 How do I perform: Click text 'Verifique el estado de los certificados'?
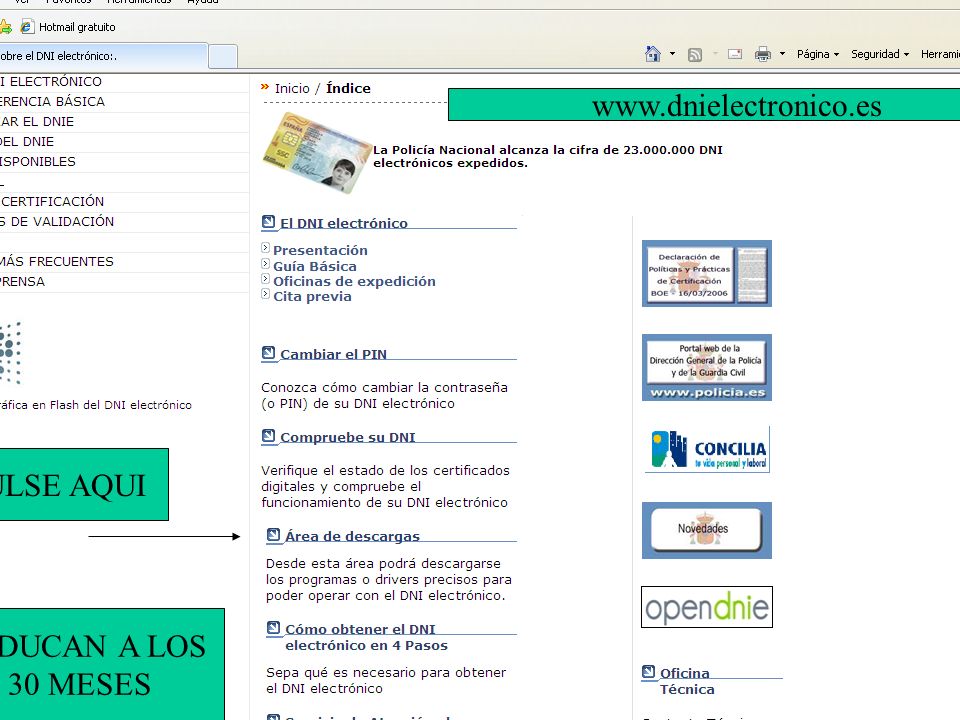tap(385, 470)
